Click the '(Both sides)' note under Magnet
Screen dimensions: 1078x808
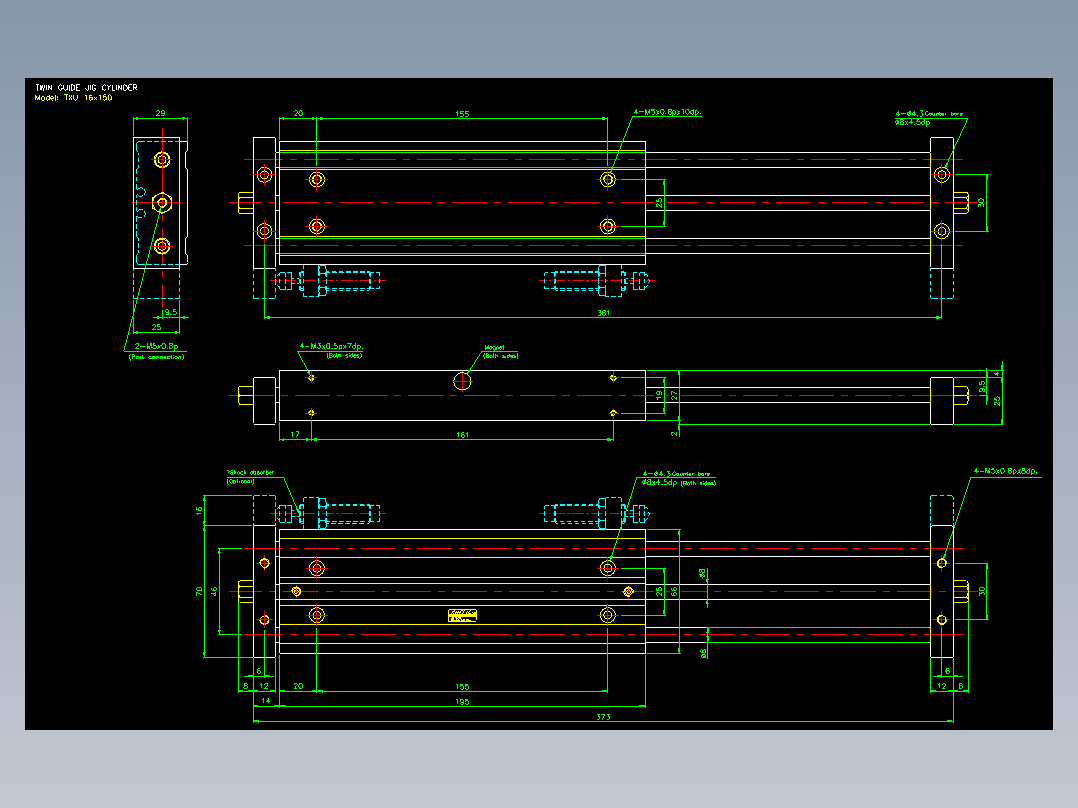click(x=500, y=356)
